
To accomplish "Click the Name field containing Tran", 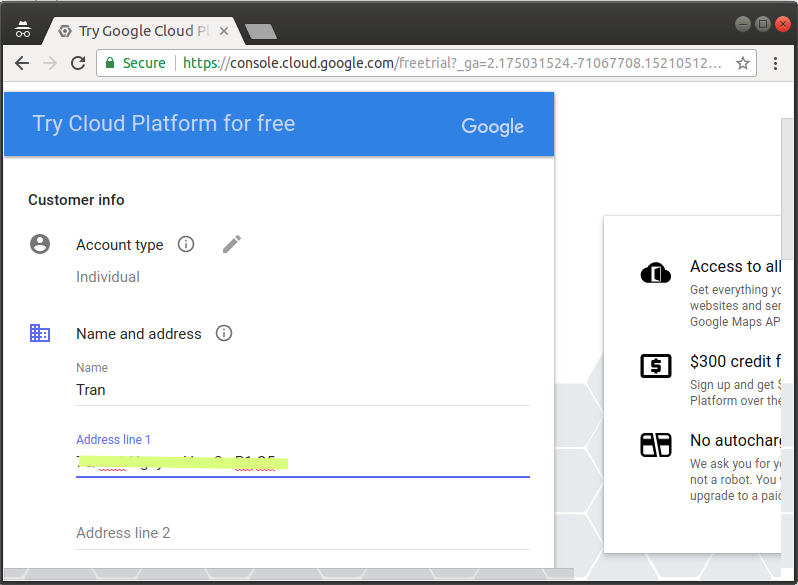I will click(x=303, y=390).
